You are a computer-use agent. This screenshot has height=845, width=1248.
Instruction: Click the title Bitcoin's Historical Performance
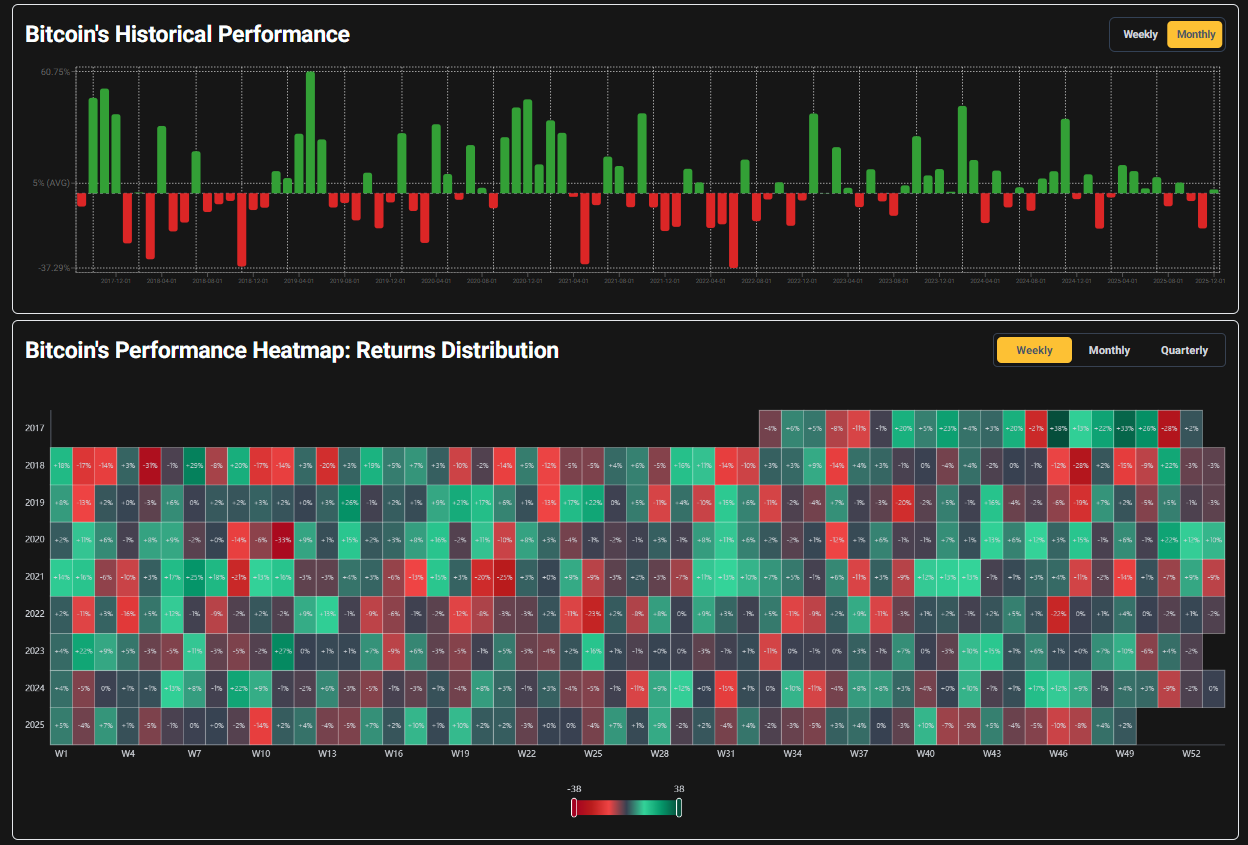[x=187, y=34]
